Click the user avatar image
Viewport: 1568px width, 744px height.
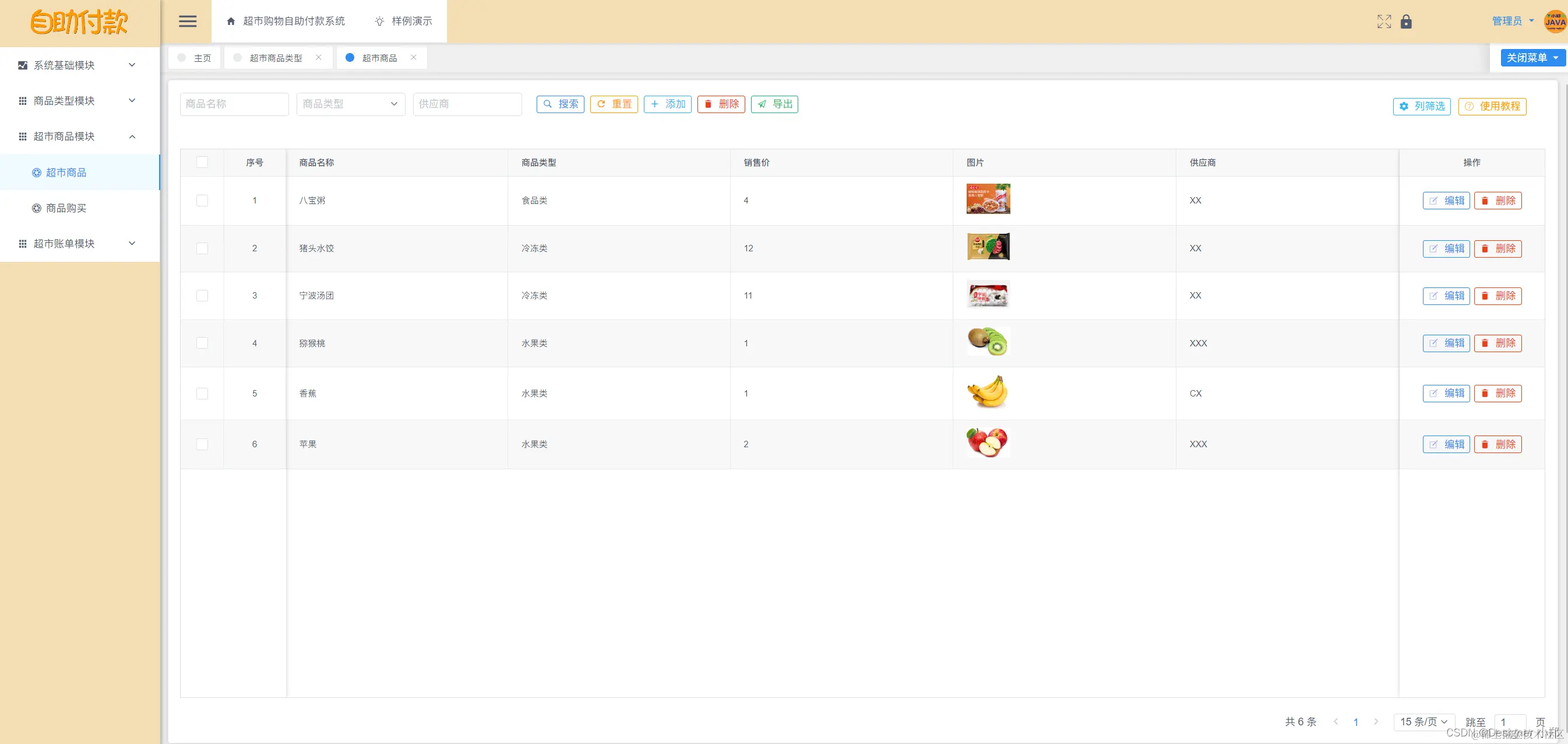pos(1555,22)
